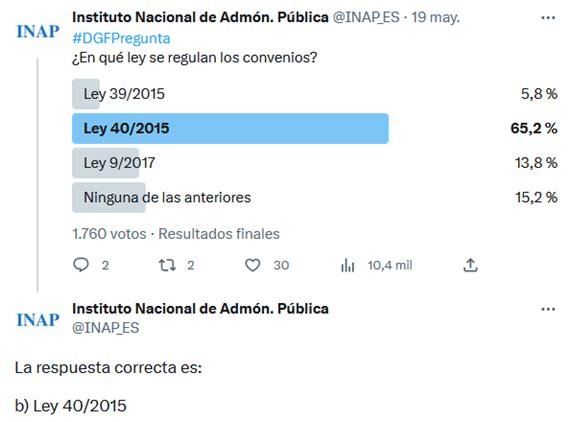Open the three-dot menu on the reply tweet
Viewport: 571px width, 422px height.
[548, 309]
